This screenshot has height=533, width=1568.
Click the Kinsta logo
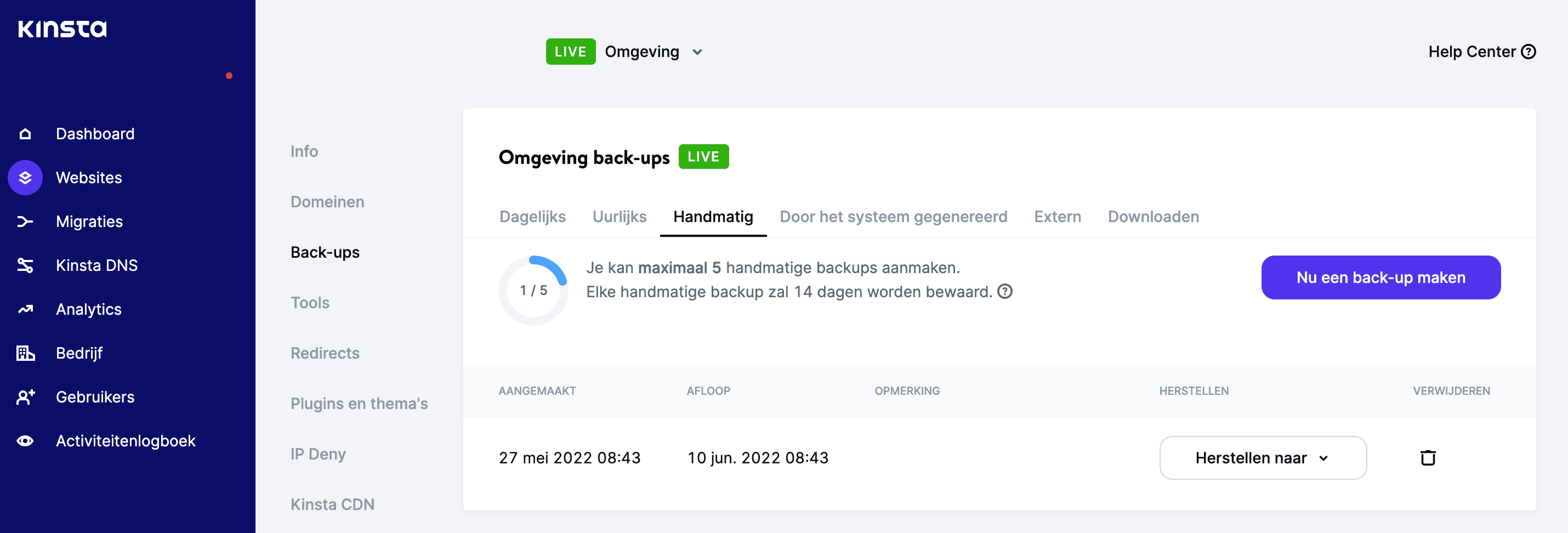[x=63, y=27]
